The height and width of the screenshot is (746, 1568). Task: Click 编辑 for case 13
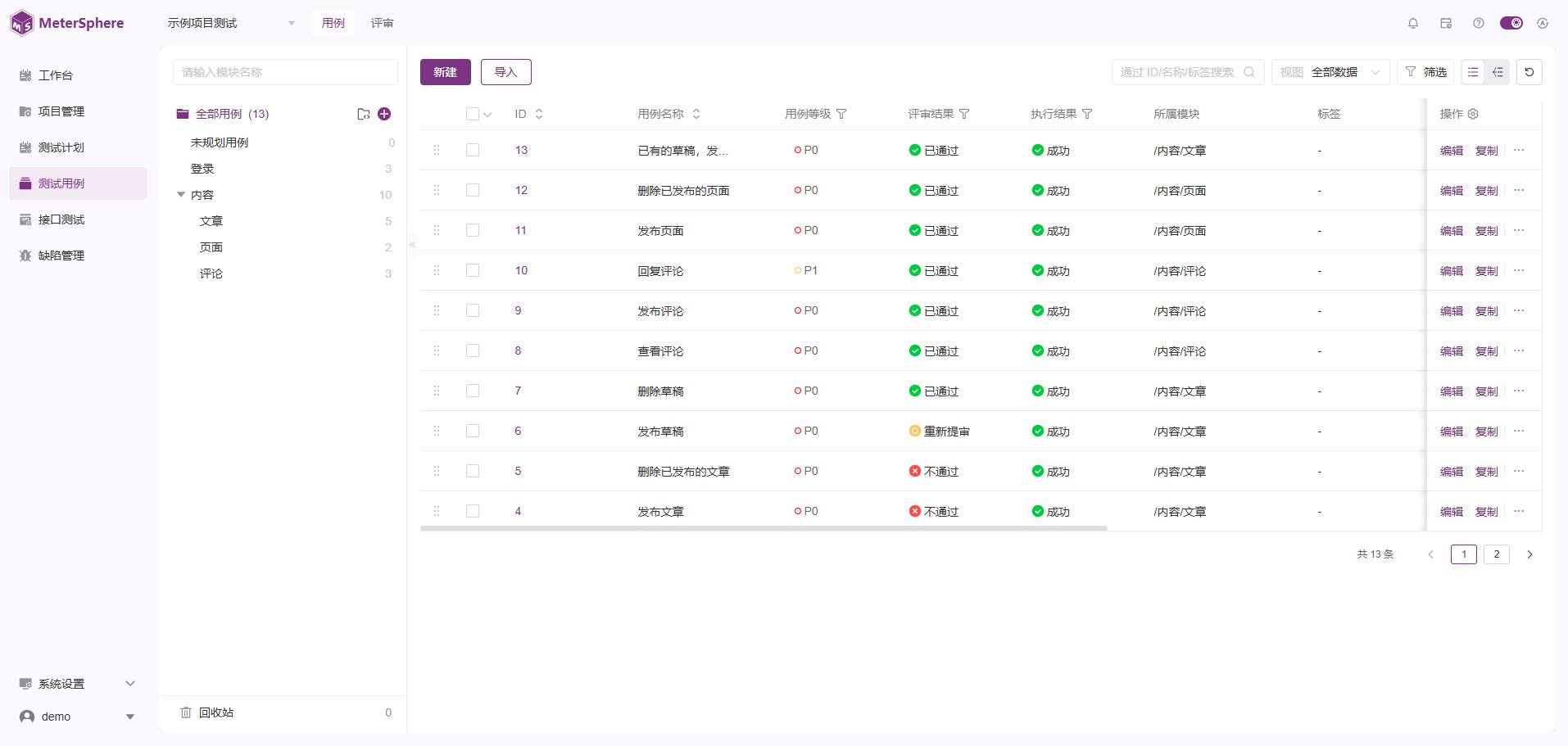(x=1452, y=150)
